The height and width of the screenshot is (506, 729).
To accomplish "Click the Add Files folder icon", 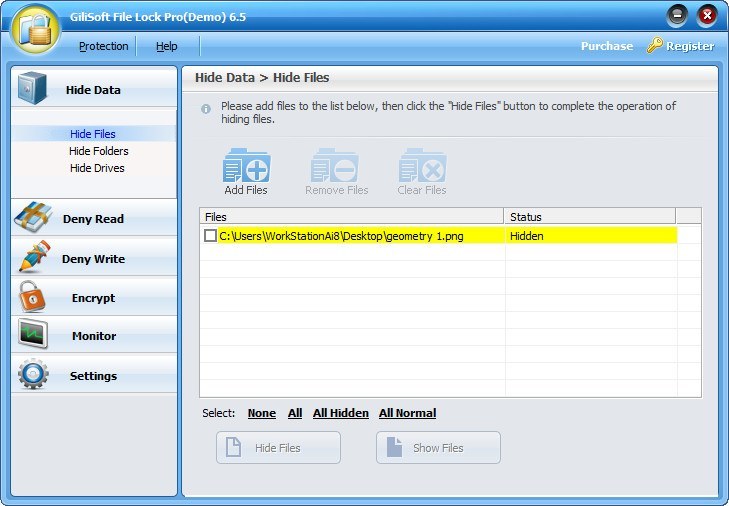I will (x=246, y=166).
